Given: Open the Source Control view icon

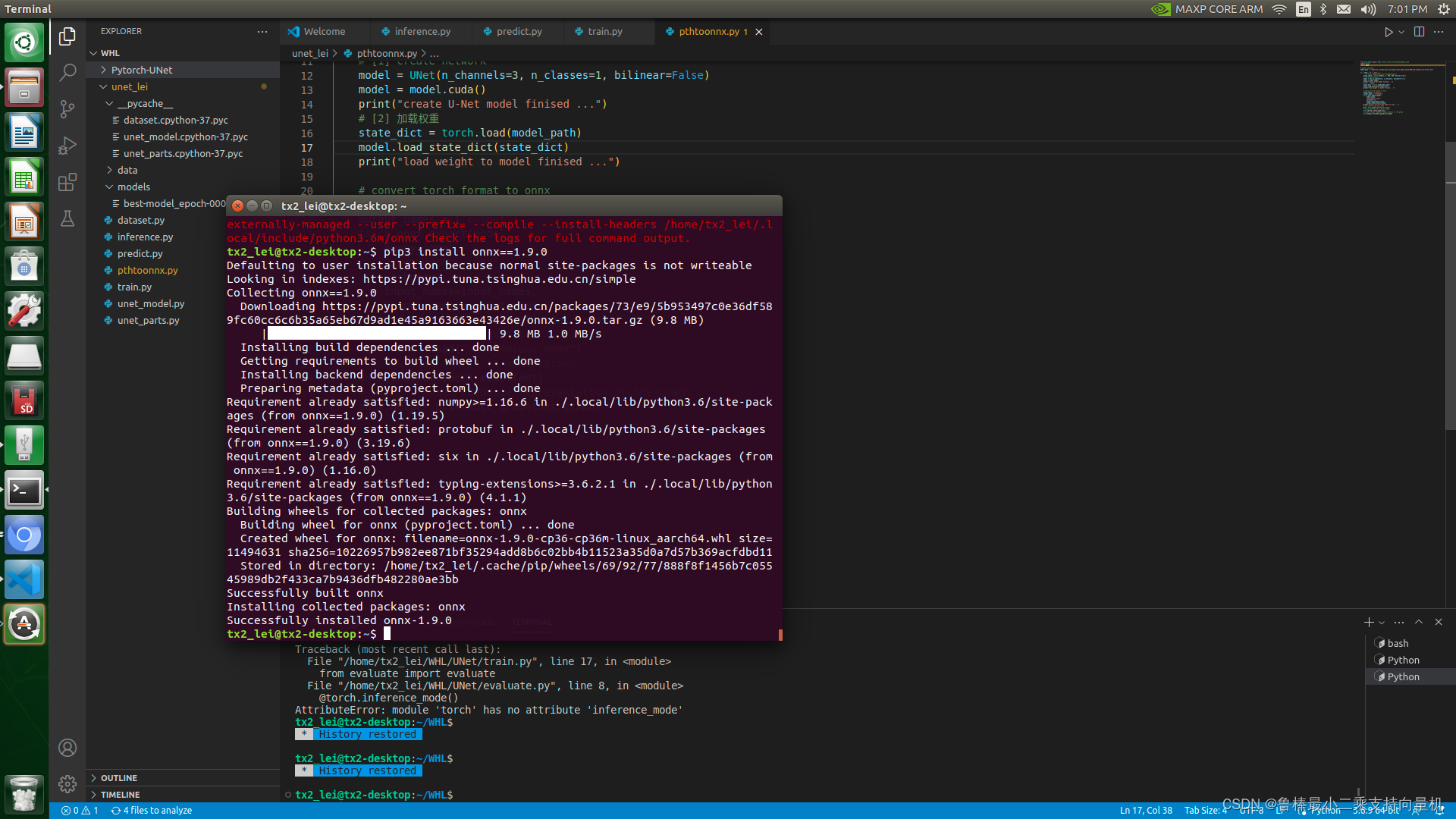Looking at the screenshot, I should [67, 108].
